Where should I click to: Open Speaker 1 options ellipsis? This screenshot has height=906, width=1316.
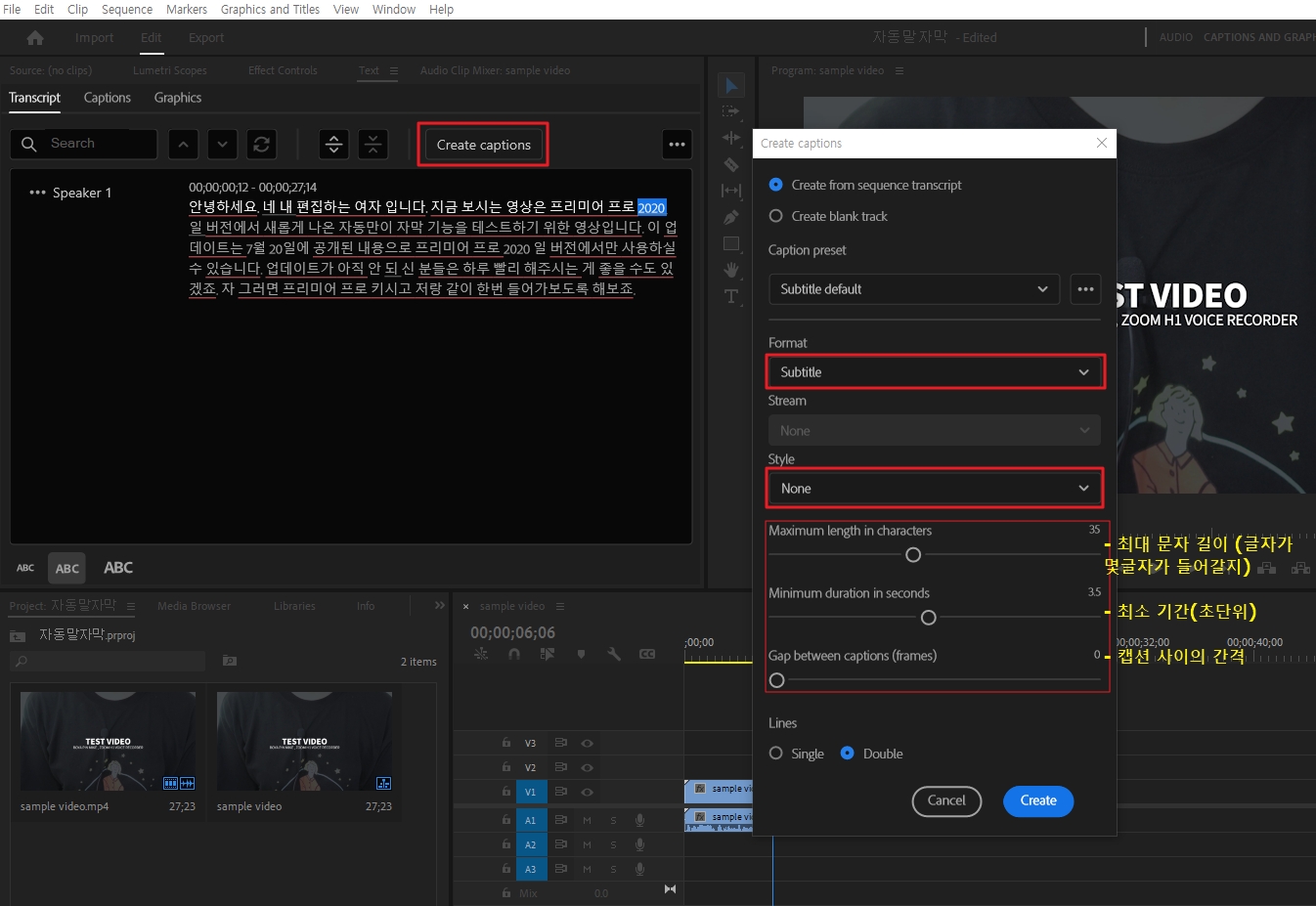pos(37,193)
